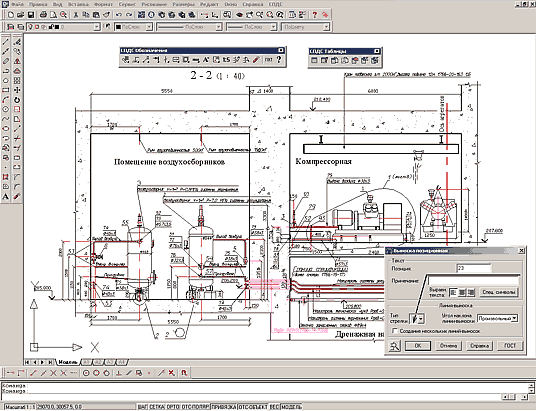Switch to the Модель tab
This screenshot has height=411, width=536.
pos(68,362)
